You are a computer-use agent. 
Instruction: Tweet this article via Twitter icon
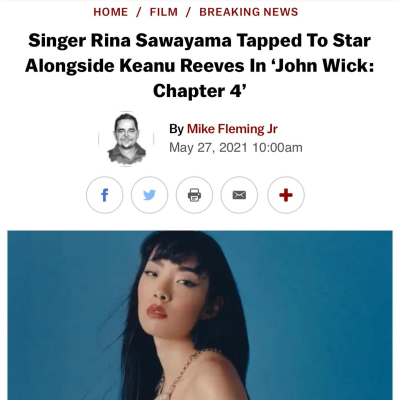coord(149,195)
